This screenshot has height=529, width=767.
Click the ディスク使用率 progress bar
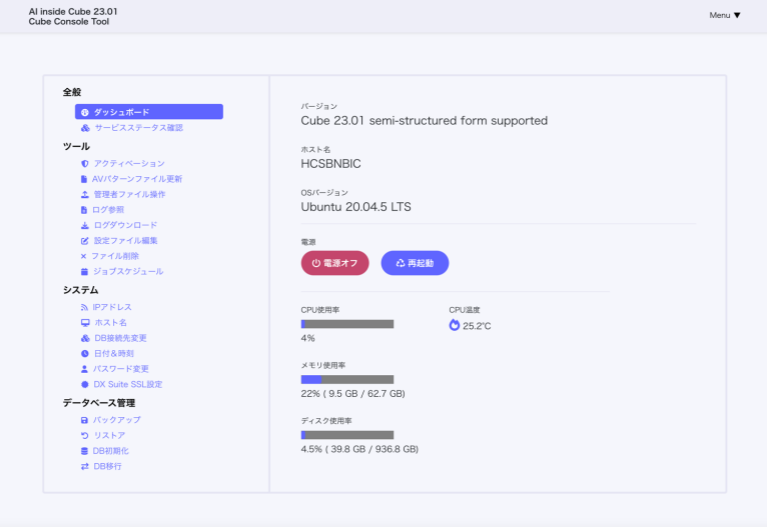pos(347,435)
